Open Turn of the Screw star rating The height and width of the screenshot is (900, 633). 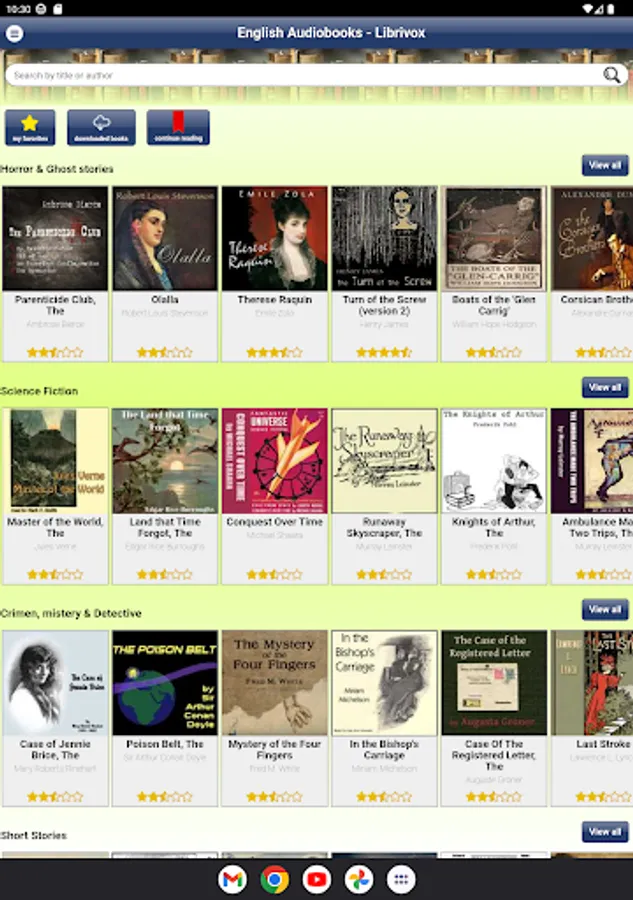point(384,352)
